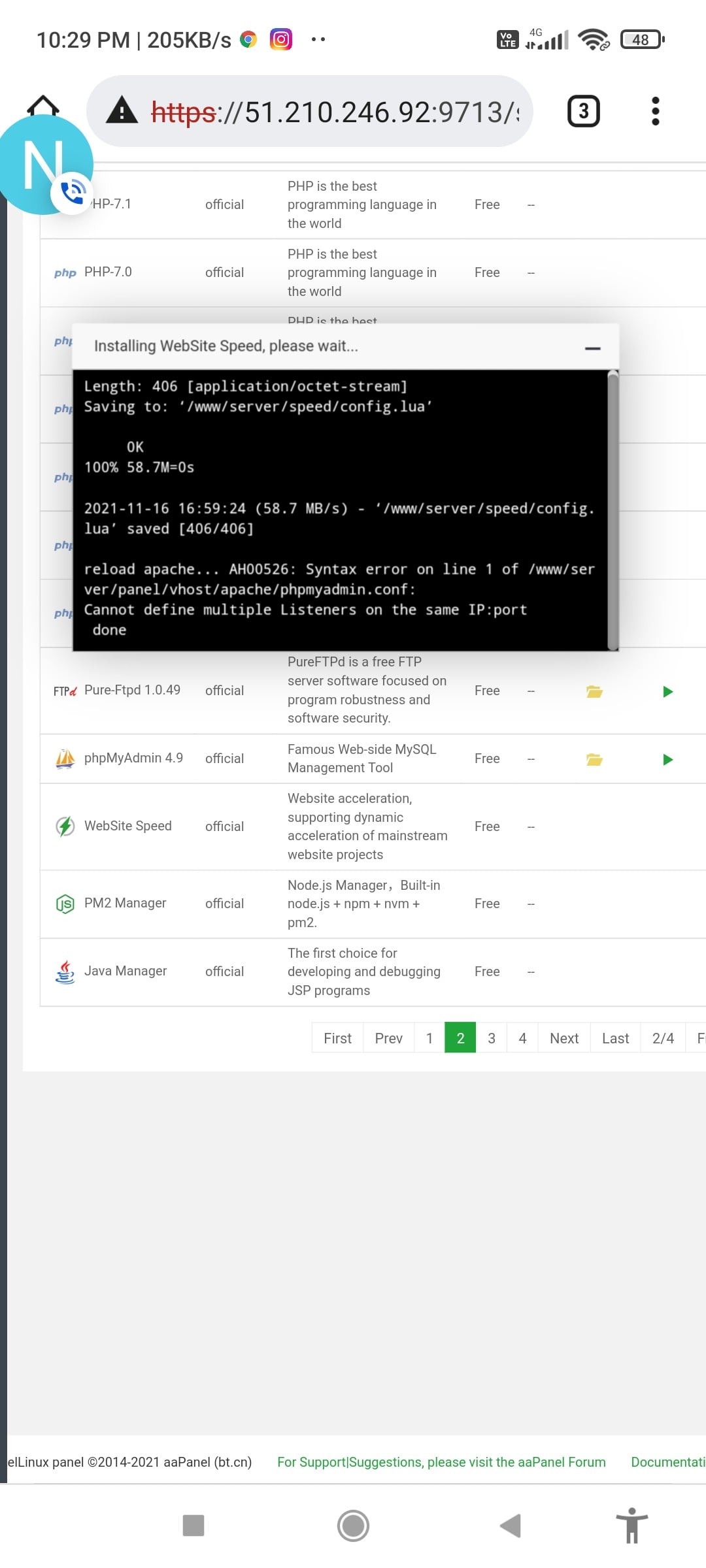The width and height of the screenshot is (706, 1568).
Task: Click the phpMyAdmin sailboat icon
Action: [65, 759]
